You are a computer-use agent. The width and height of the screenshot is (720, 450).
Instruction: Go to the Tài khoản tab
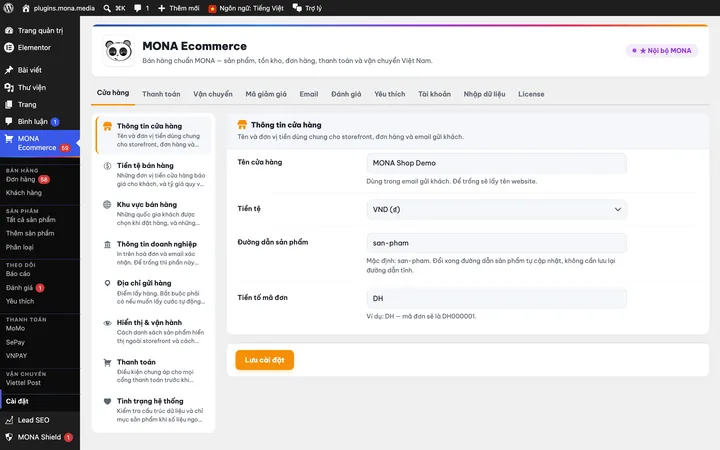point(434,94)
